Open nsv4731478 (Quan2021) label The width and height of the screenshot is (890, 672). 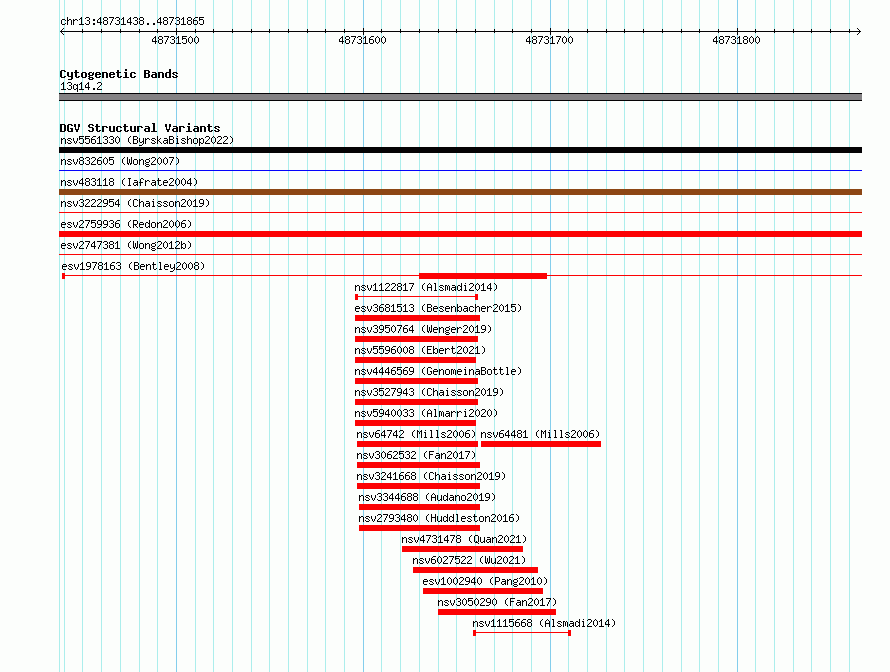tap(464, 539)
